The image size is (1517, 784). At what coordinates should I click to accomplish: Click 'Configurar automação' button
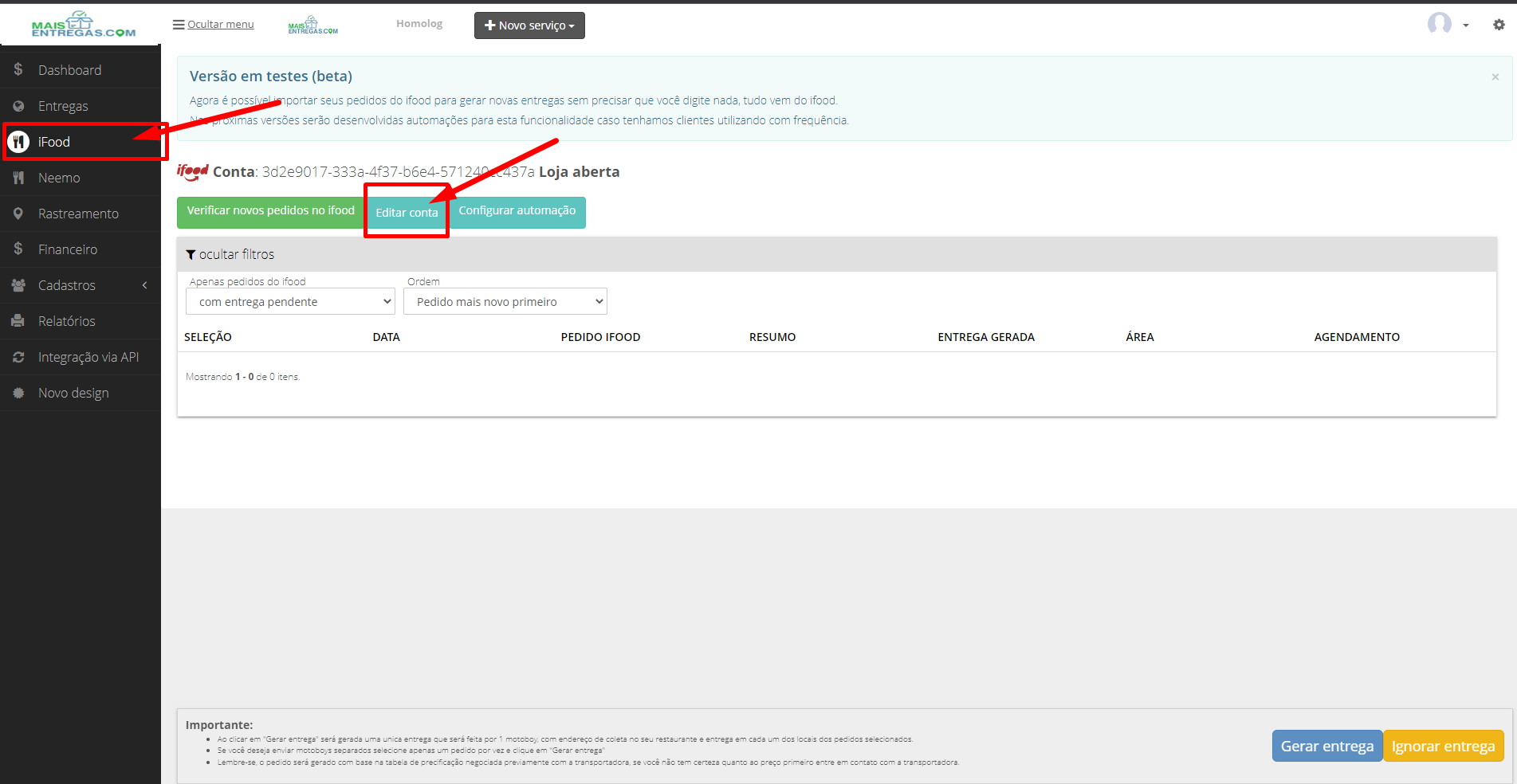coord(517,212)
